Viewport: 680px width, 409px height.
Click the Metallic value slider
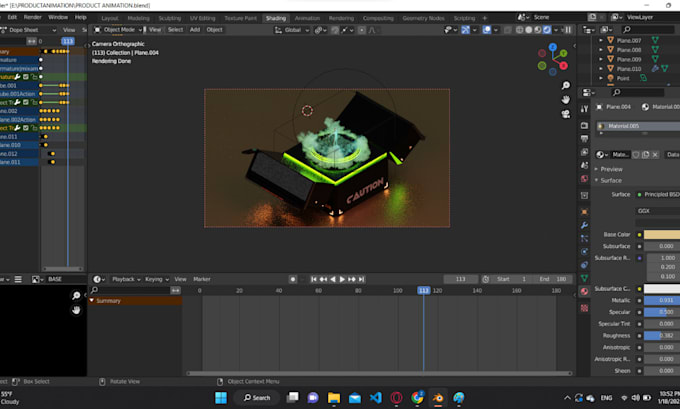click(662, 300)
